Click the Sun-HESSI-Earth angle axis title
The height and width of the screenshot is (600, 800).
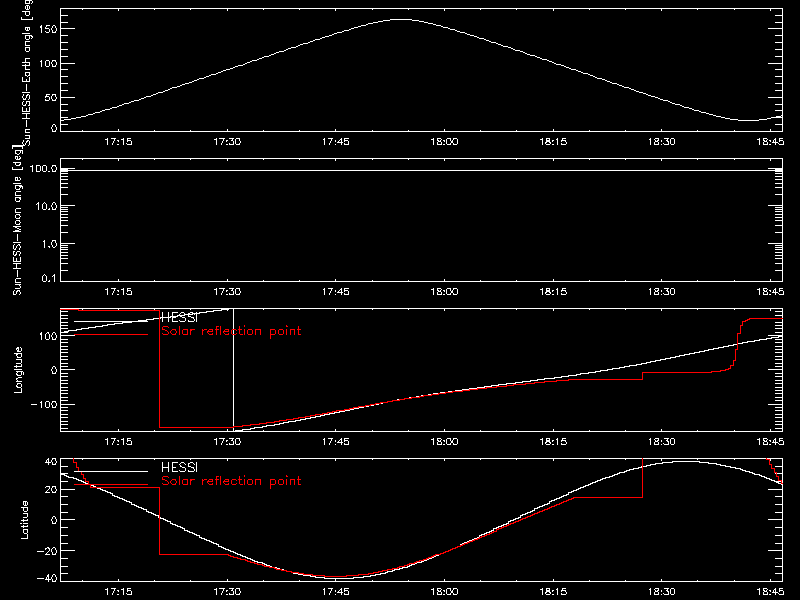tap(27, 73)
